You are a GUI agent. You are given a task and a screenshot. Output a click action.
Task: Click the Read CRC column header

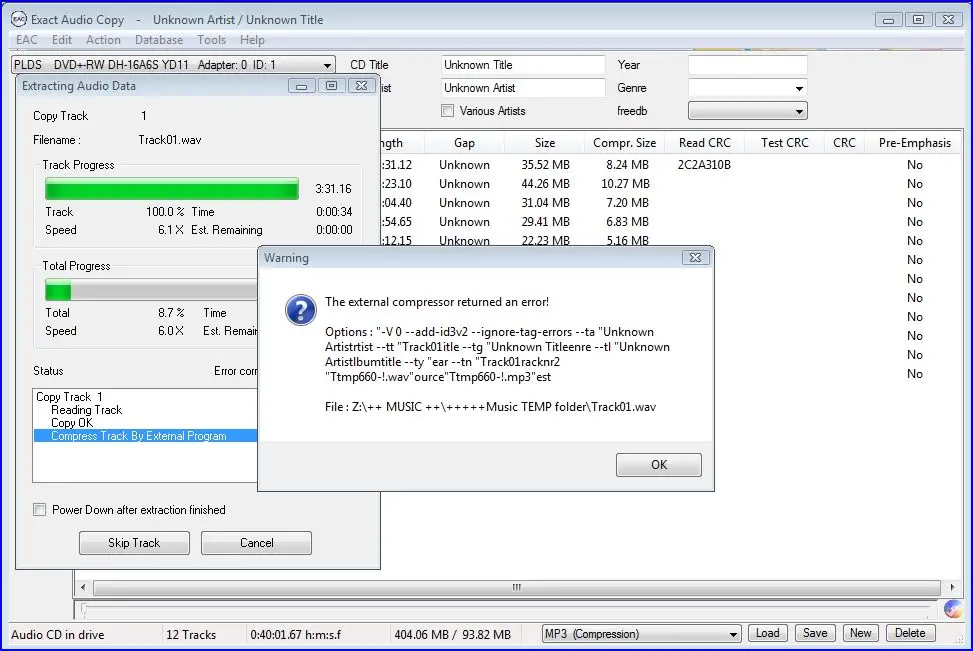click(704, 143)
